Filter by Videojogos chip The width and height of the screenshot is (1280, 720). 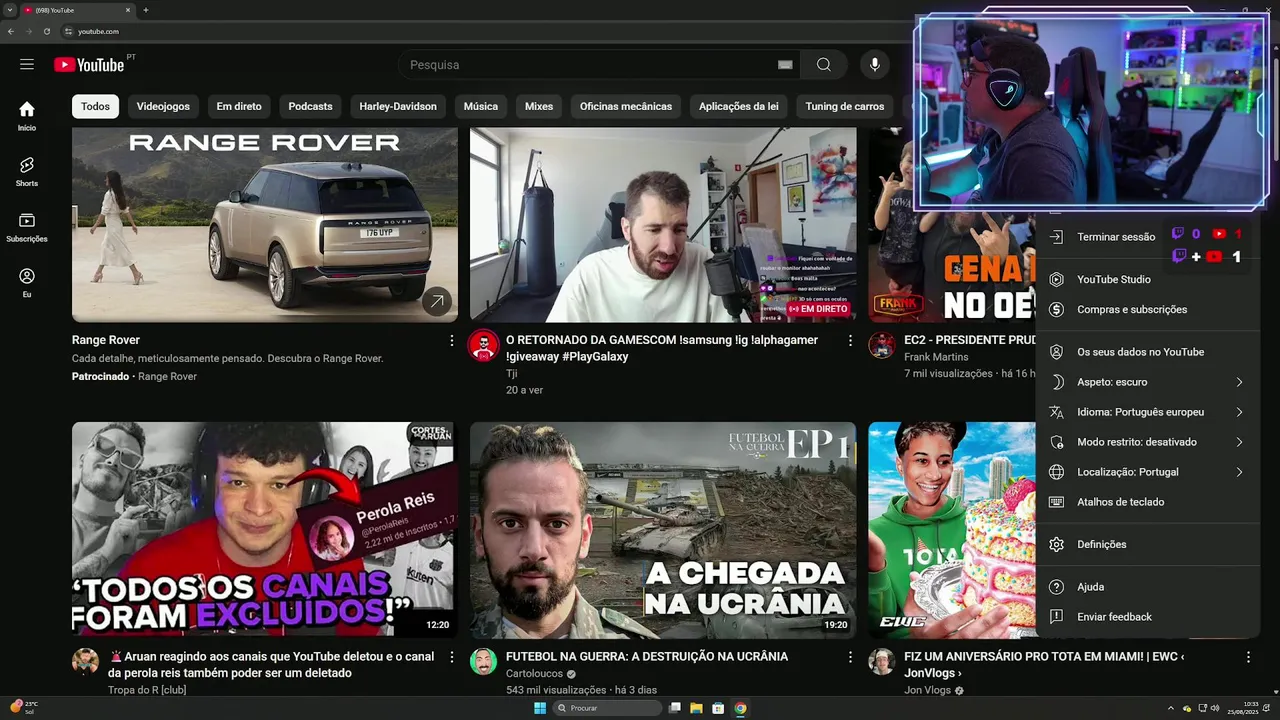coord(163,106)
